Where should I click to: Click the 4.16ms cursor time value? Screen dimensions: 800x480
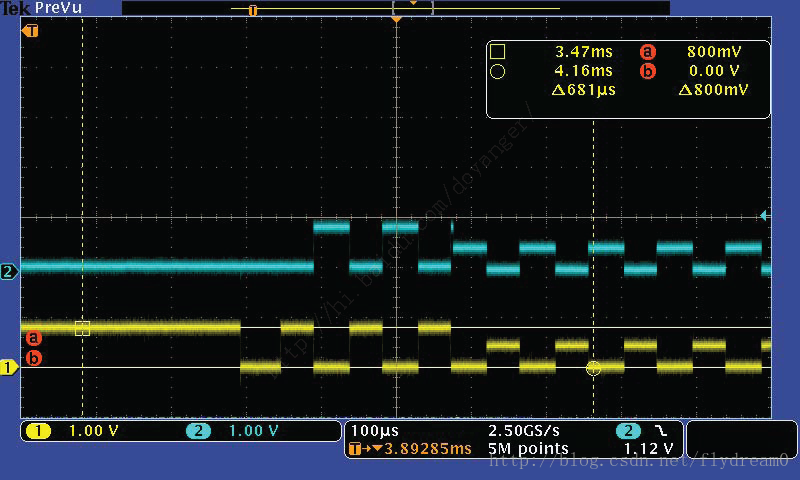pyautogui.click(x=584, y=71)
